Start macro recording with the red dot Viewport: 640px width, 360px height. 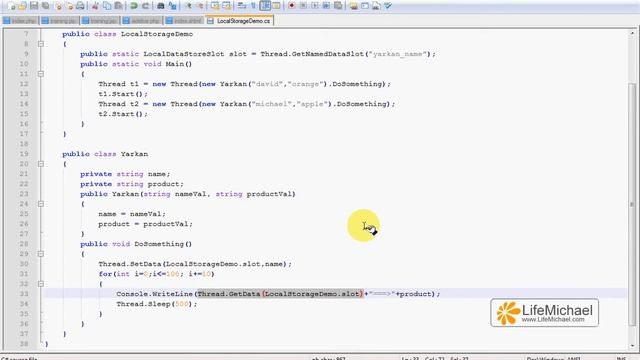291,6
